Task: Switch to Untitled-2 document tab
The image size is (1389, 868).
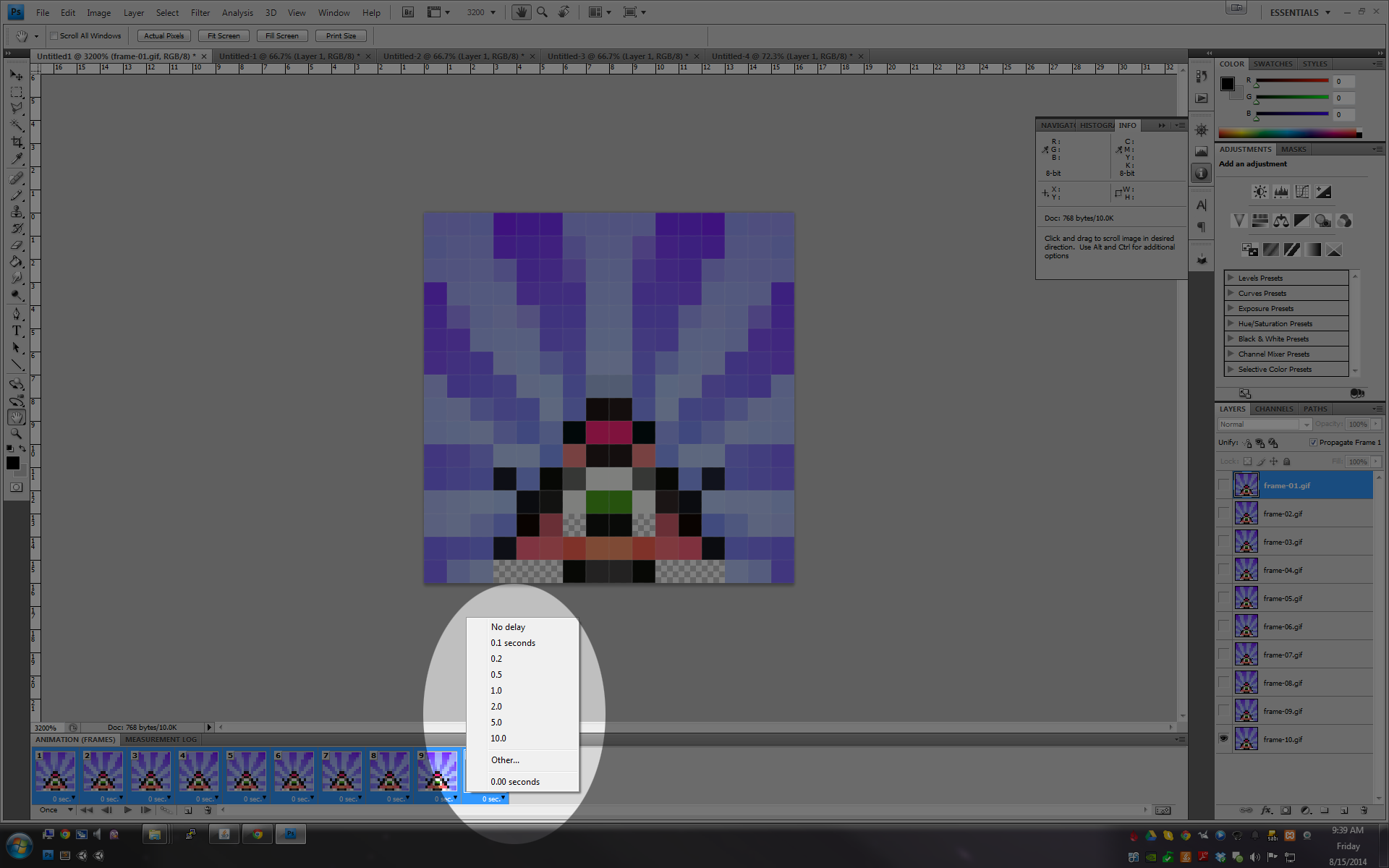Action: [x=454, y=56]
